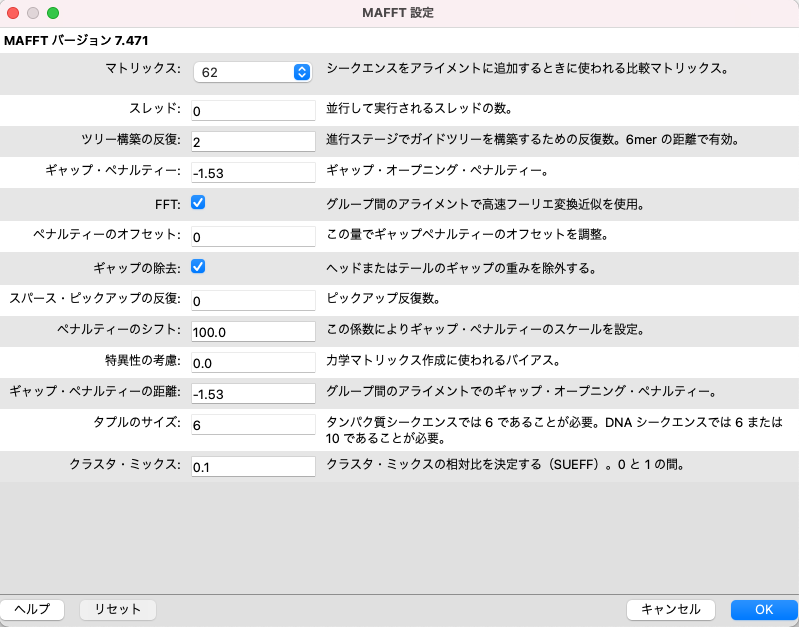
Task: Toggle the FFT checkbox
Action: point(198,203)
